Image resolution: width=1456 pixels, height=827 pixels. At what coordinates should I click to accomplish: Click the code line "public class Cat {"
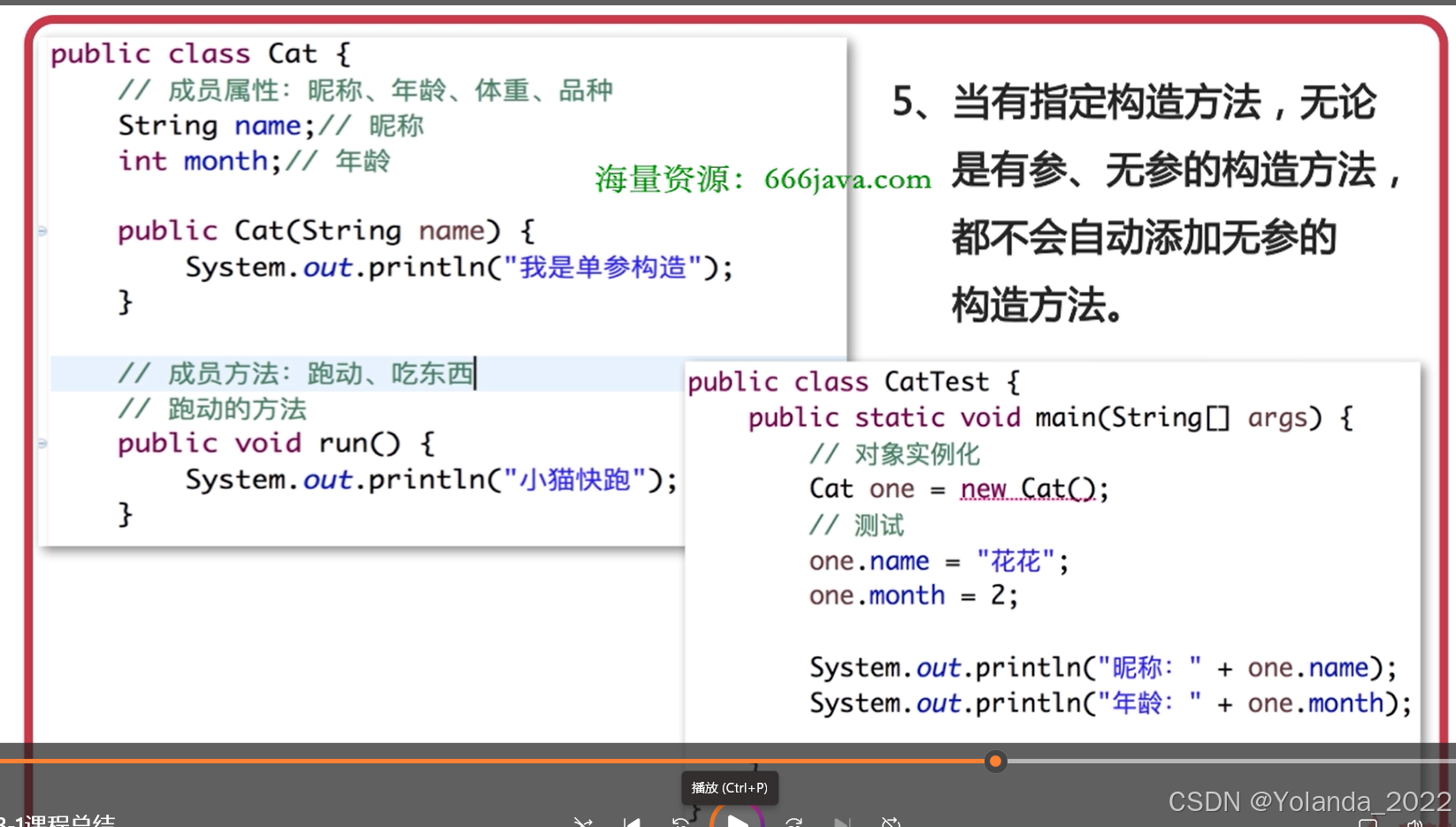point(201,54)
